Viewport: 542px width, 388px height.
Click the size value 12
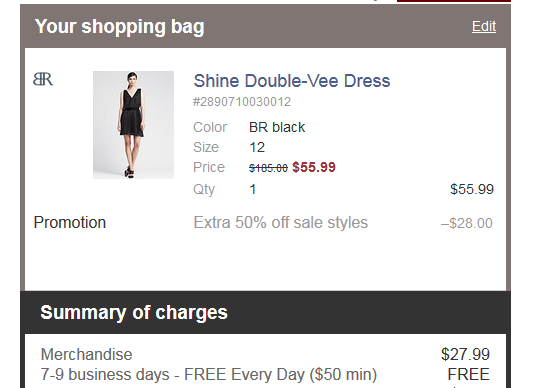pos(257,147)
